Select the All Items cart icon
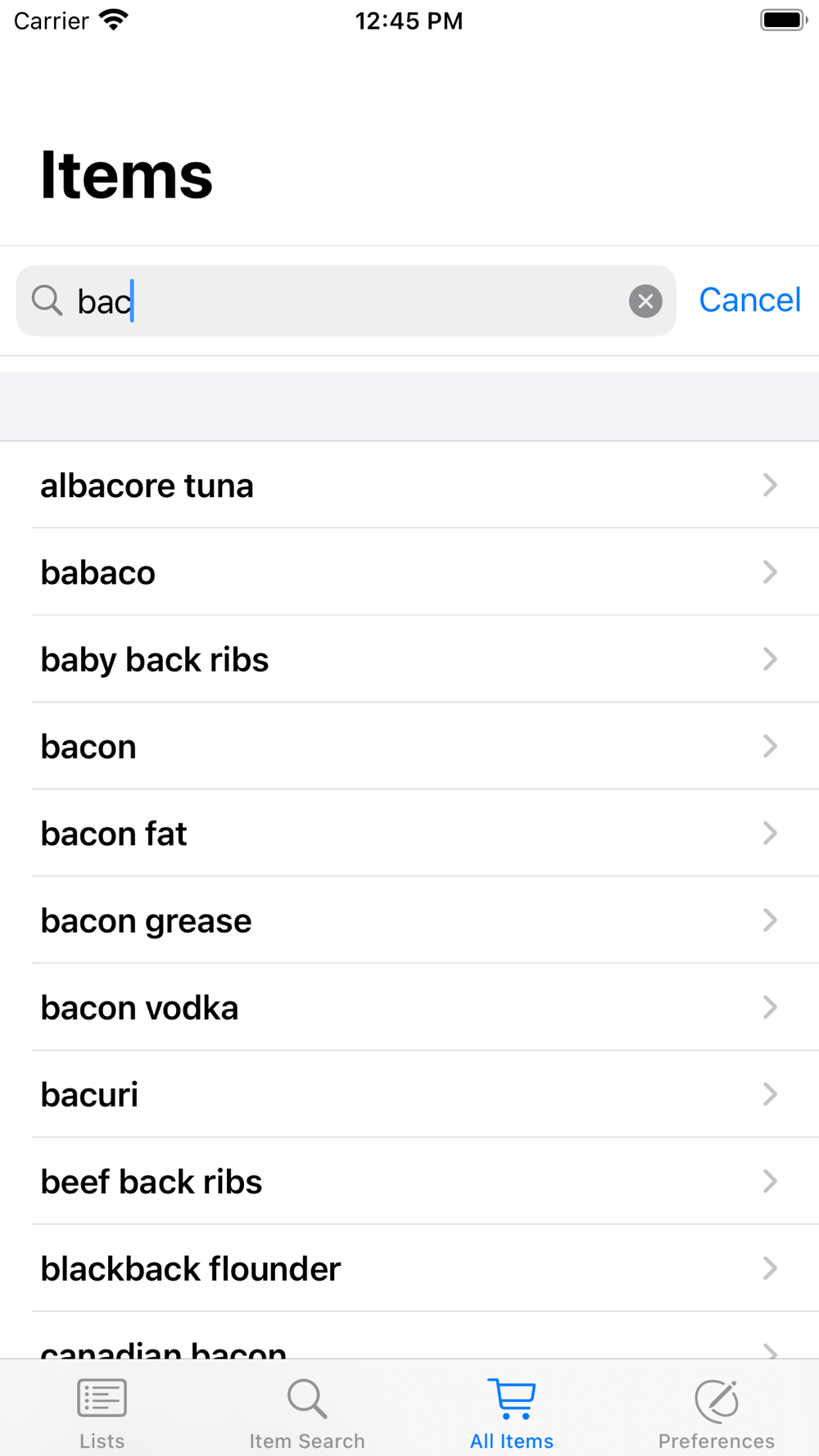 (512, 1399)
